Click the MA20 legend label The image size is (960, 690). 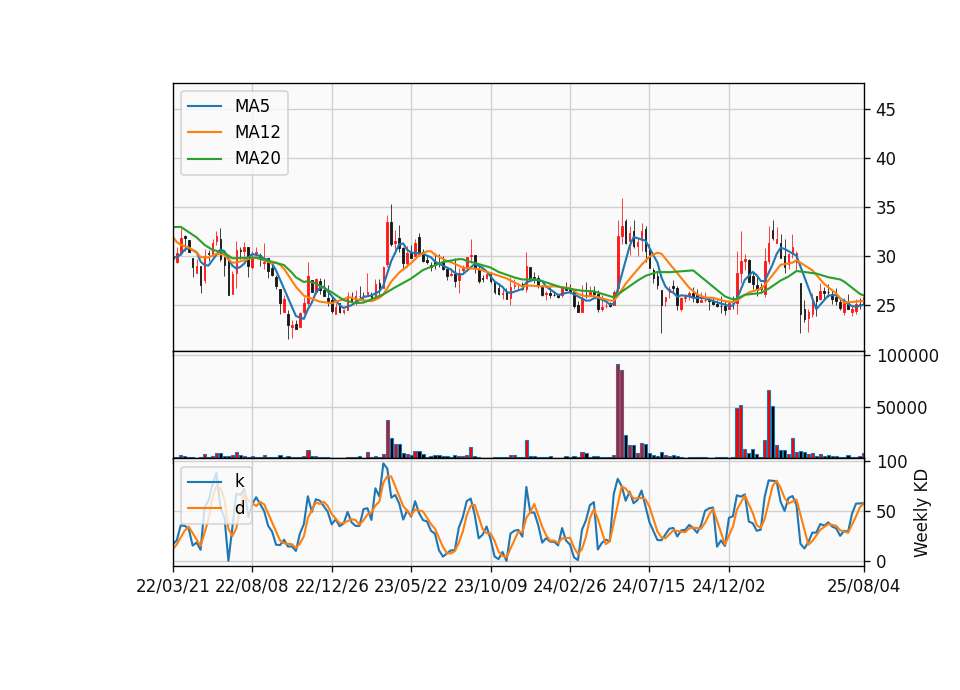(257, 158)
